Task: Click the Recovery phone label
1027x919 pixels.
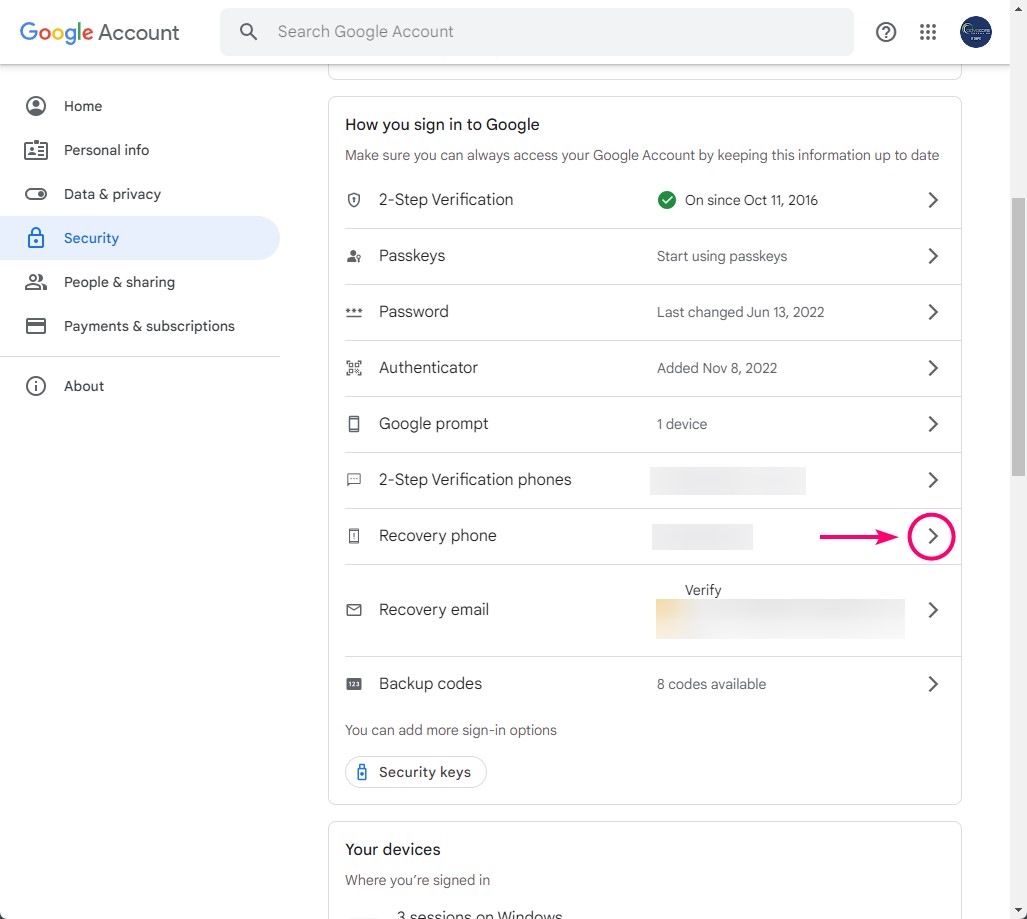Action: [438, 536]
